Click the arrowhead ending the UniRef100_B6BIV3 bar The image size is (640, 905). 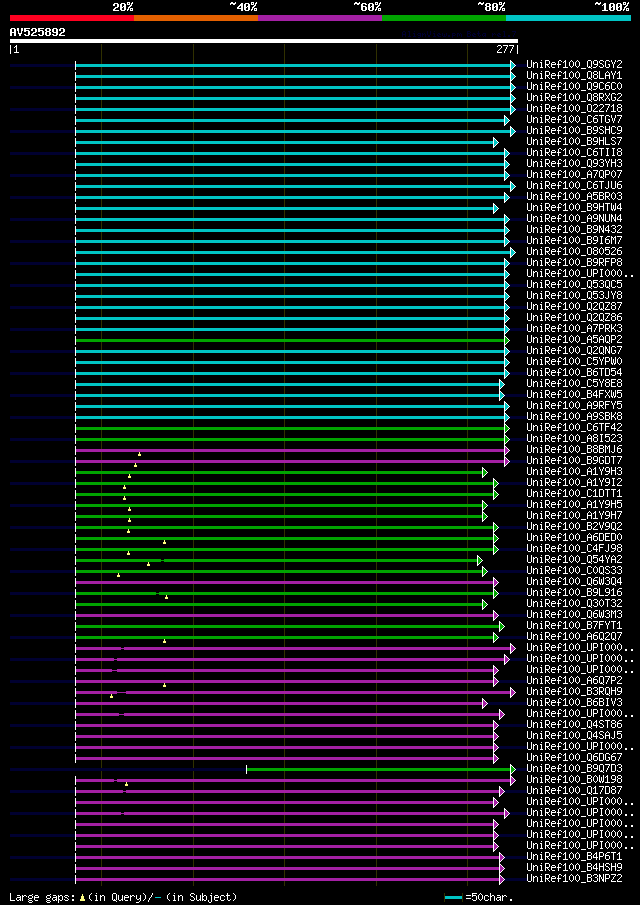point(485,703)
